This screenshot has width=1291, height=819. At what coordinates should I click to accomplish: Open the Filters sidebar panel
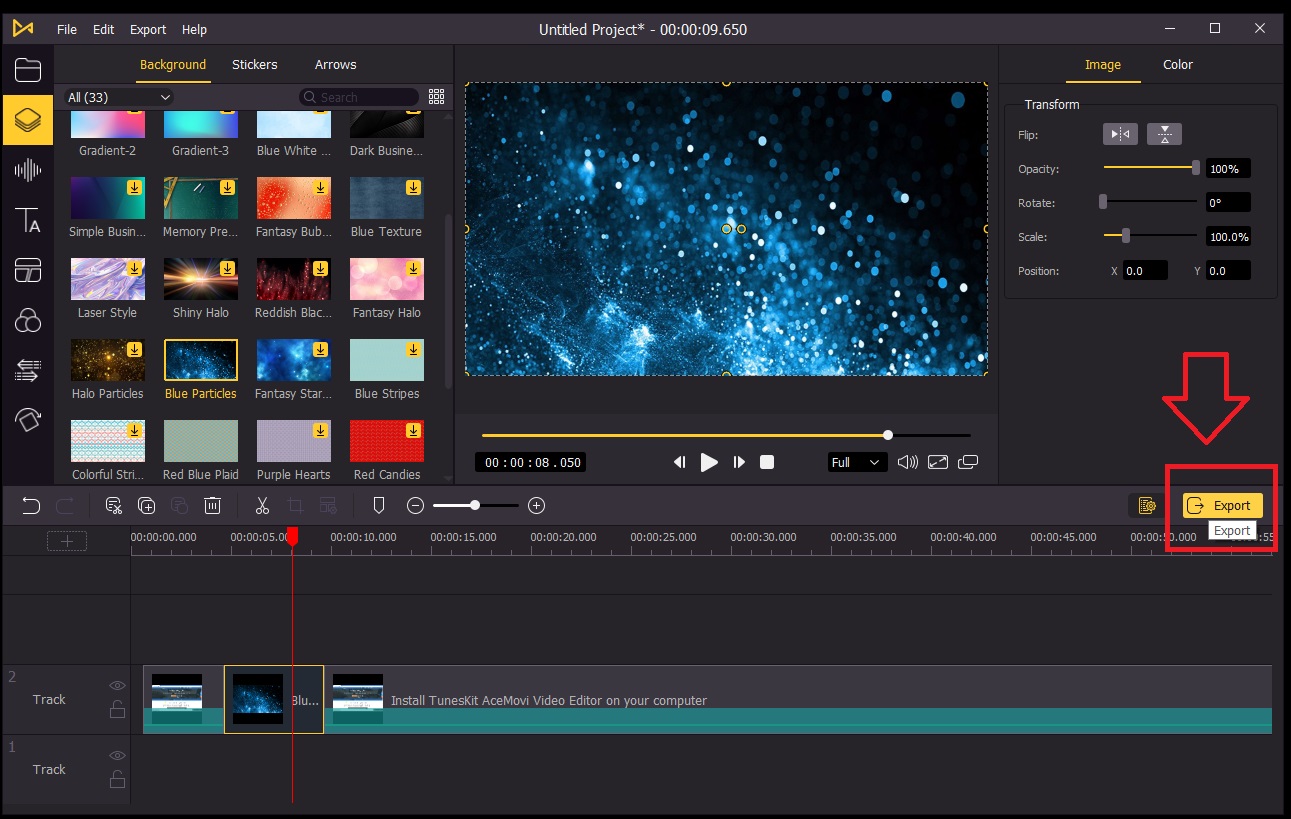coord(27,320)
